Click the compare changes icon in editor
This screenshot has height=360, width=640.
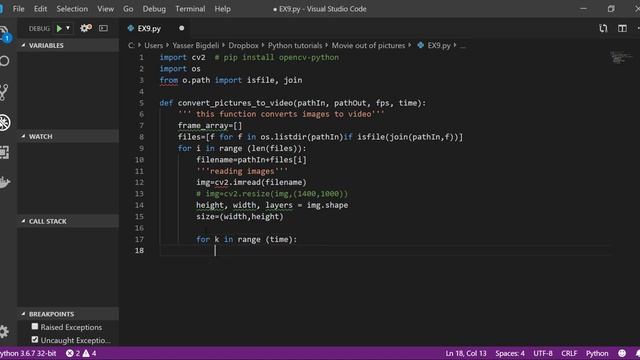[603, 28]
